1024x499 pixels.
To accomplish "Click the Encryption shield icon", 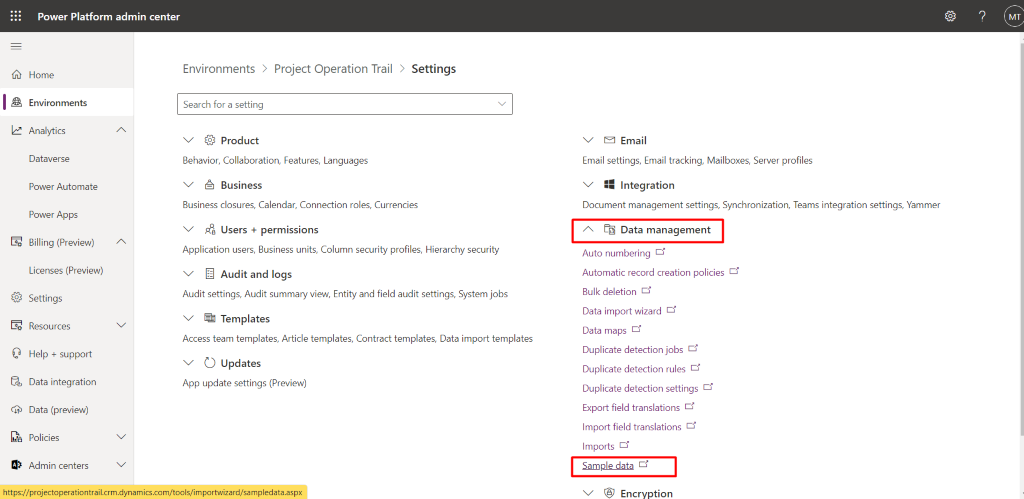I will (609, 493).
